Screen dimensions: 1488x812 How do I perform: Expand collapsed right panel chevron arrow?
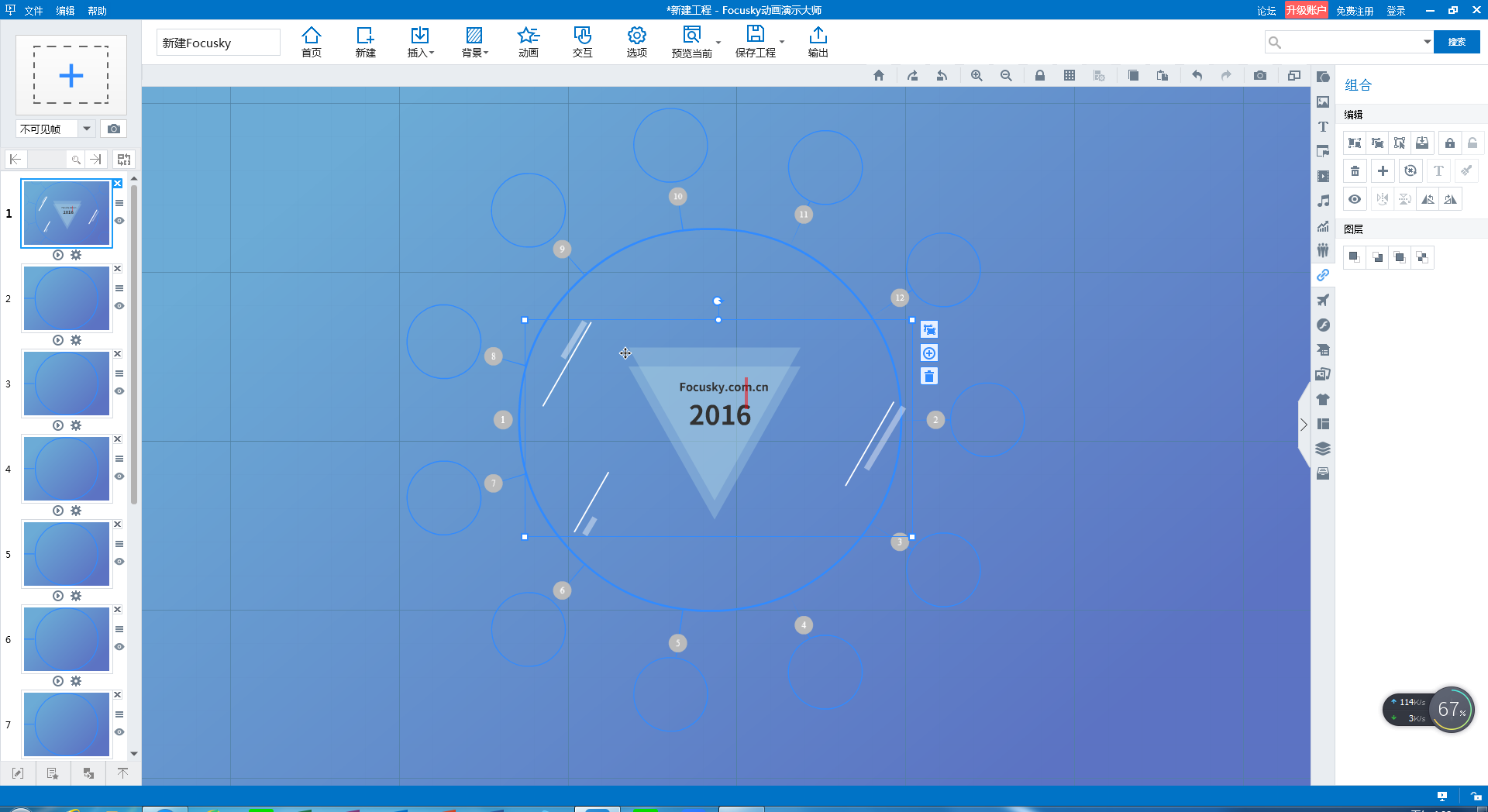pos(1304,425)
